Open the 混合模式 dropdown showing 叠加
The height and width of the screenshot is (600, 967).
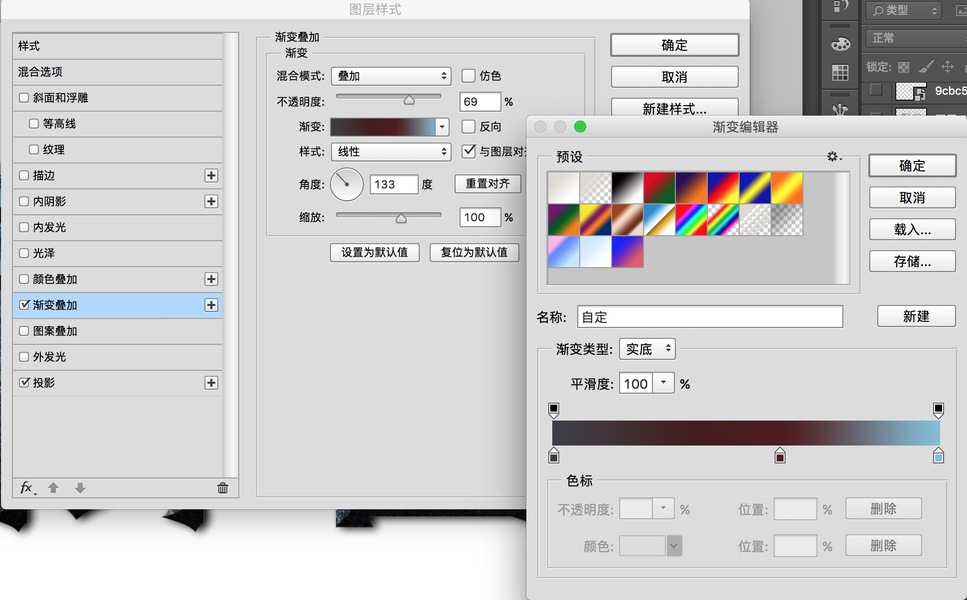pyautogui.click(x=391, y=76)
